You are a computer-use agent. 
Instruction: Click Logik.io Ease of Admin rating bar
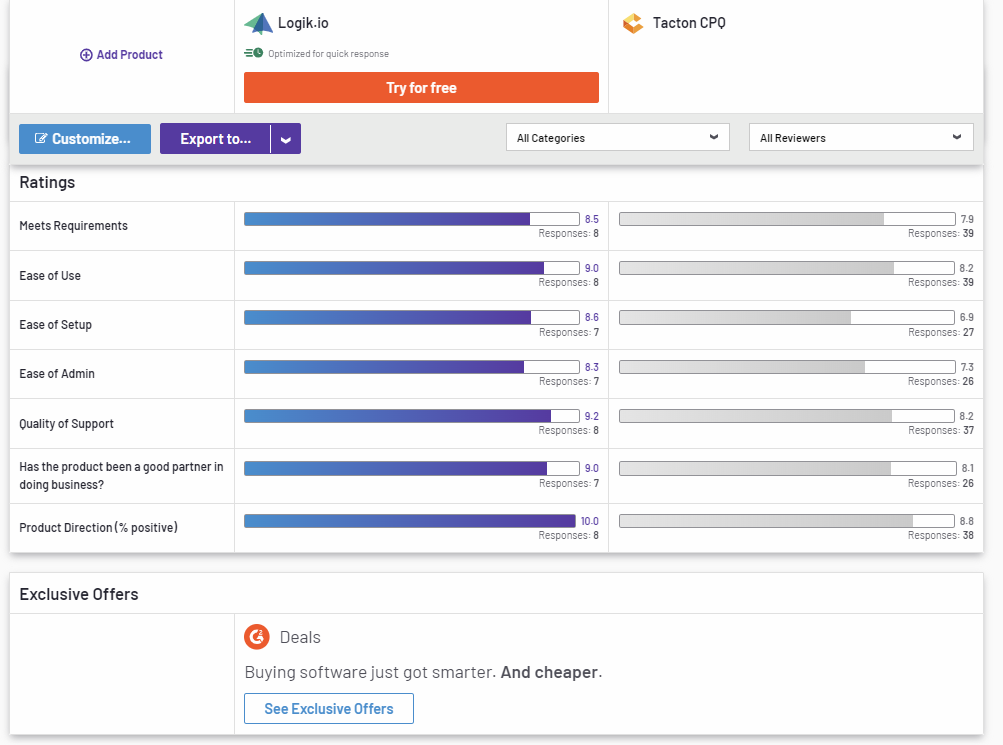click(x=412, y=367)
